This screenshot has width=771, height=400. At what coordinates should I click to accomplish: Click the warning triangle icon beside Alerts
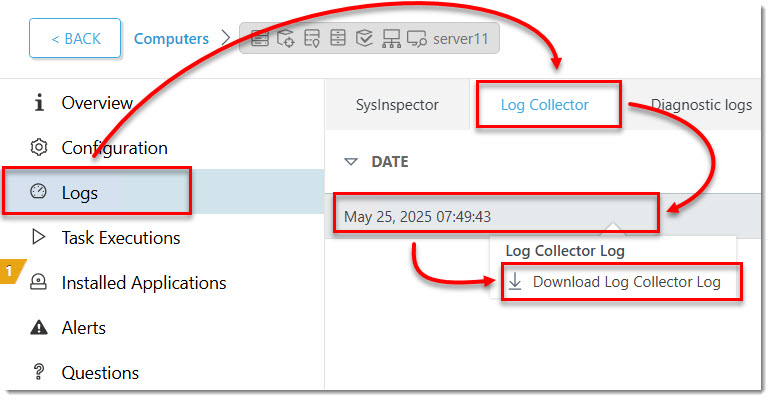click(39, 327)
